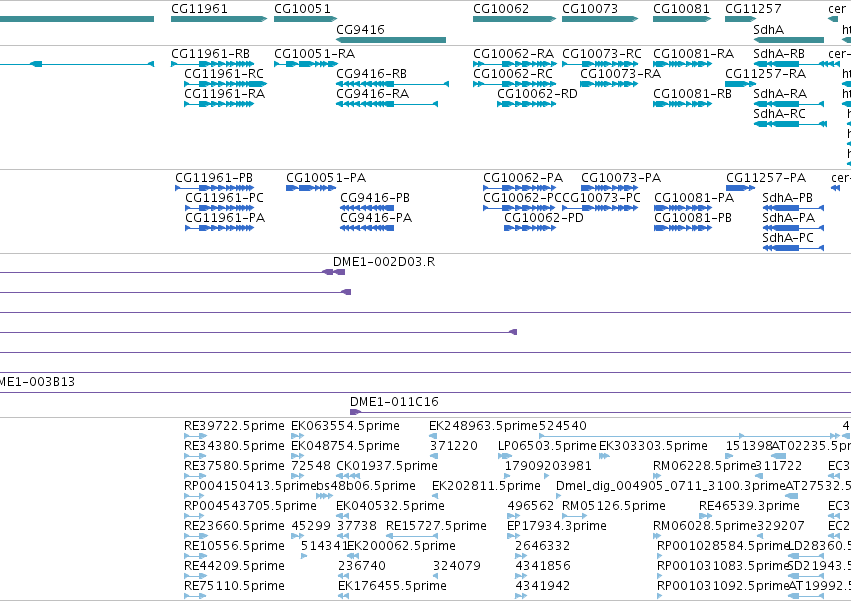
Task: Open transcript CG11257-RA
Action: pyautogui.click(x=766, y=73)
